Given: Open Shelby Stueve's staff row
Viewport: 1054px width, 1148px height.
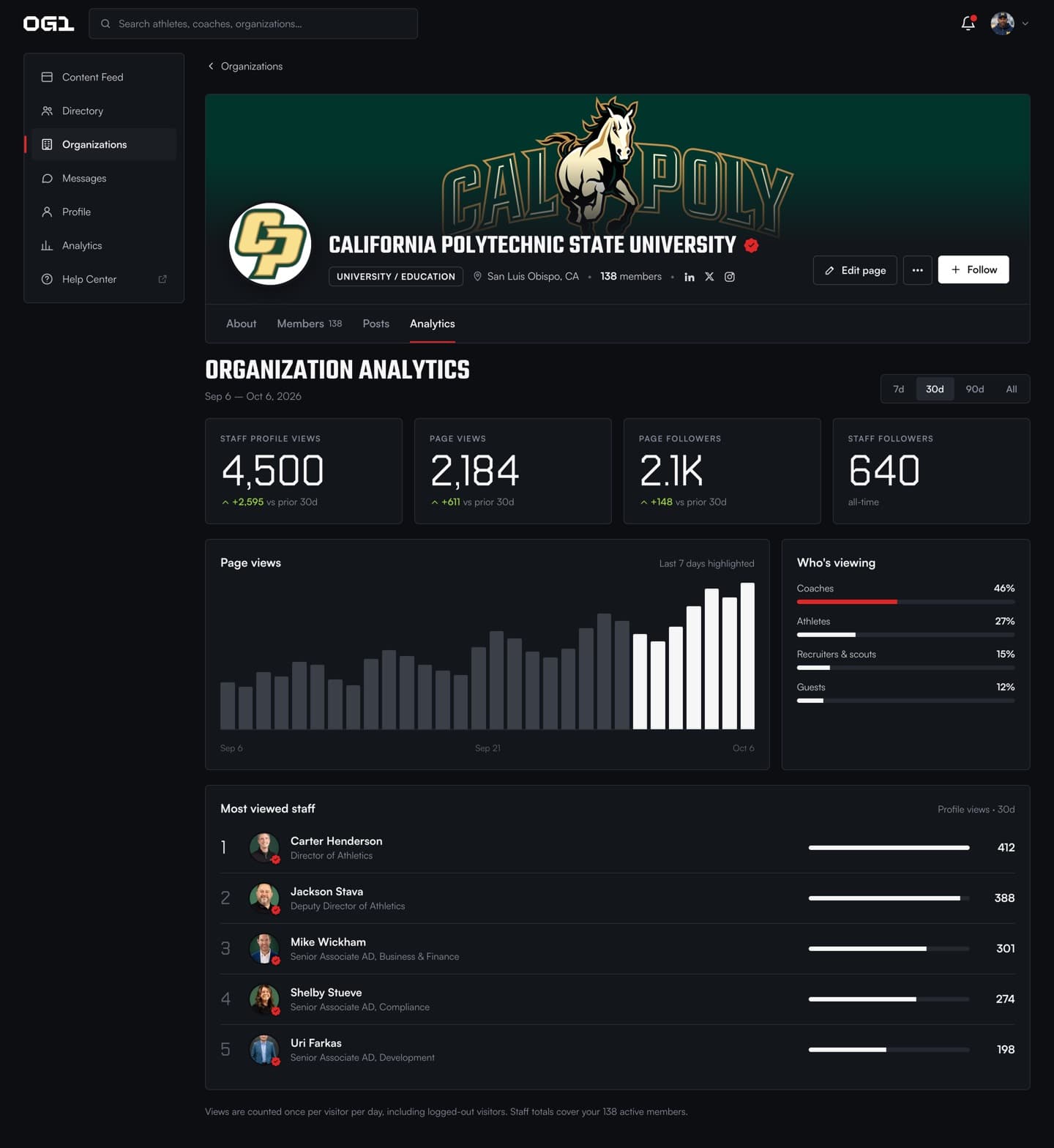Looking at the screenshot, I should tap(618, 999).
